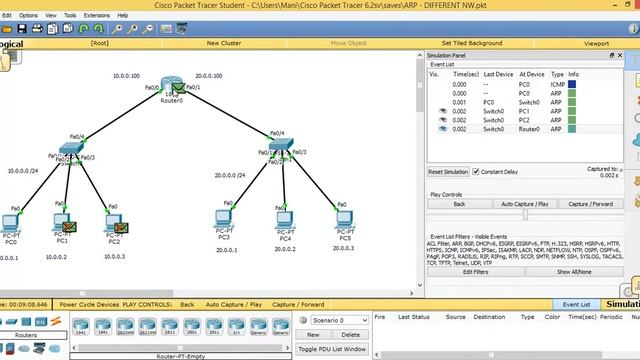Viewport: 640px width, 360px height.
Task: Open the View menu
Action: tap(51, 16)
